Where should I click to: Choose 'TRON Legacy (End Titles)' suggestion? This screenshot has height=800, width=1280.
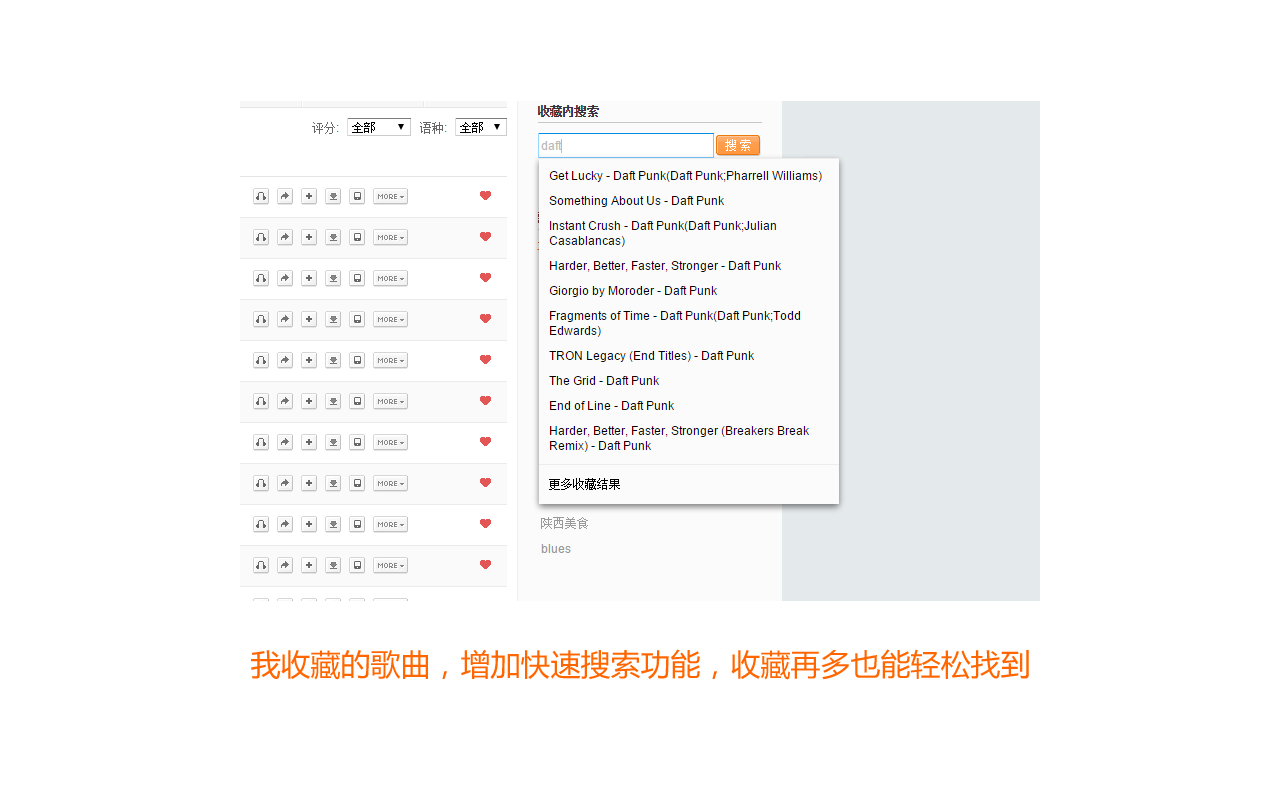(688, 356)
